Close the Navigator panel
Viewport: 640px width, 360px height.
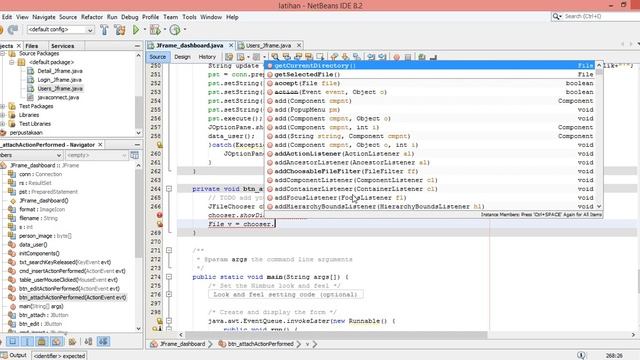coord(100,144)
